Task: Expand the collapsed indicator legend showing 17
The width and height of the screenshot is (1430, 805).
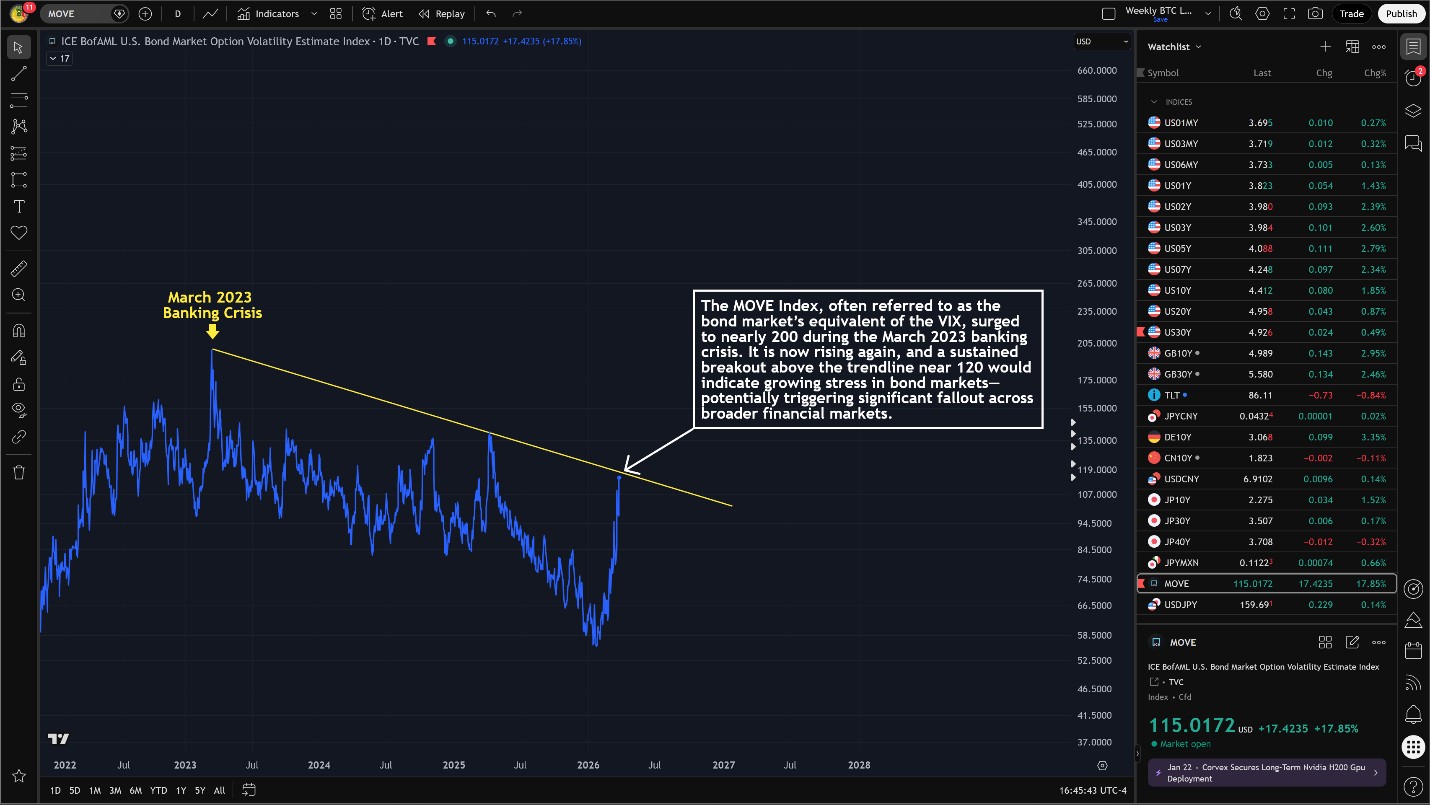Action: (59, 59)
